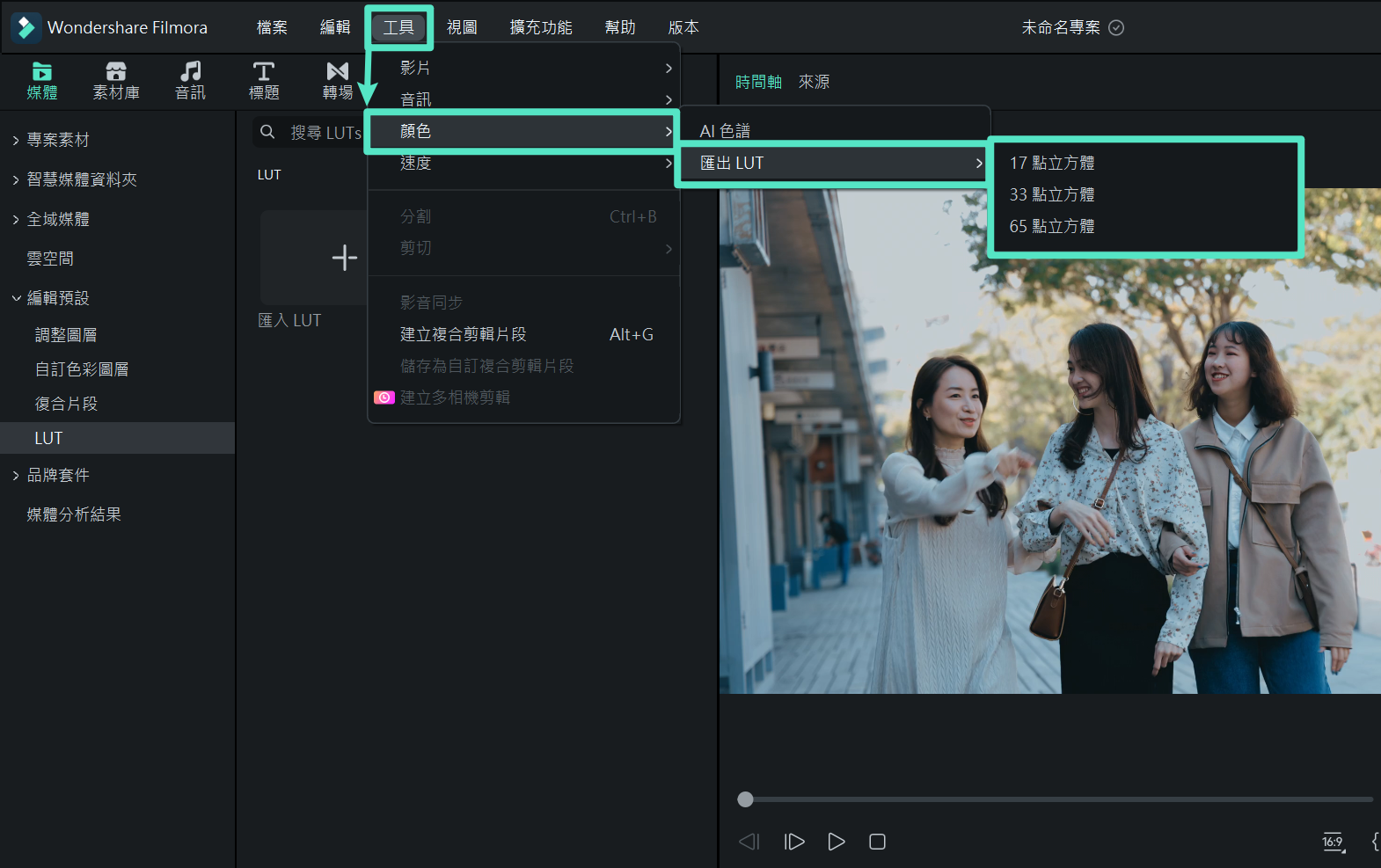Click the playback progress slider handle
The image size is (1381, 868).
(746, 799)
